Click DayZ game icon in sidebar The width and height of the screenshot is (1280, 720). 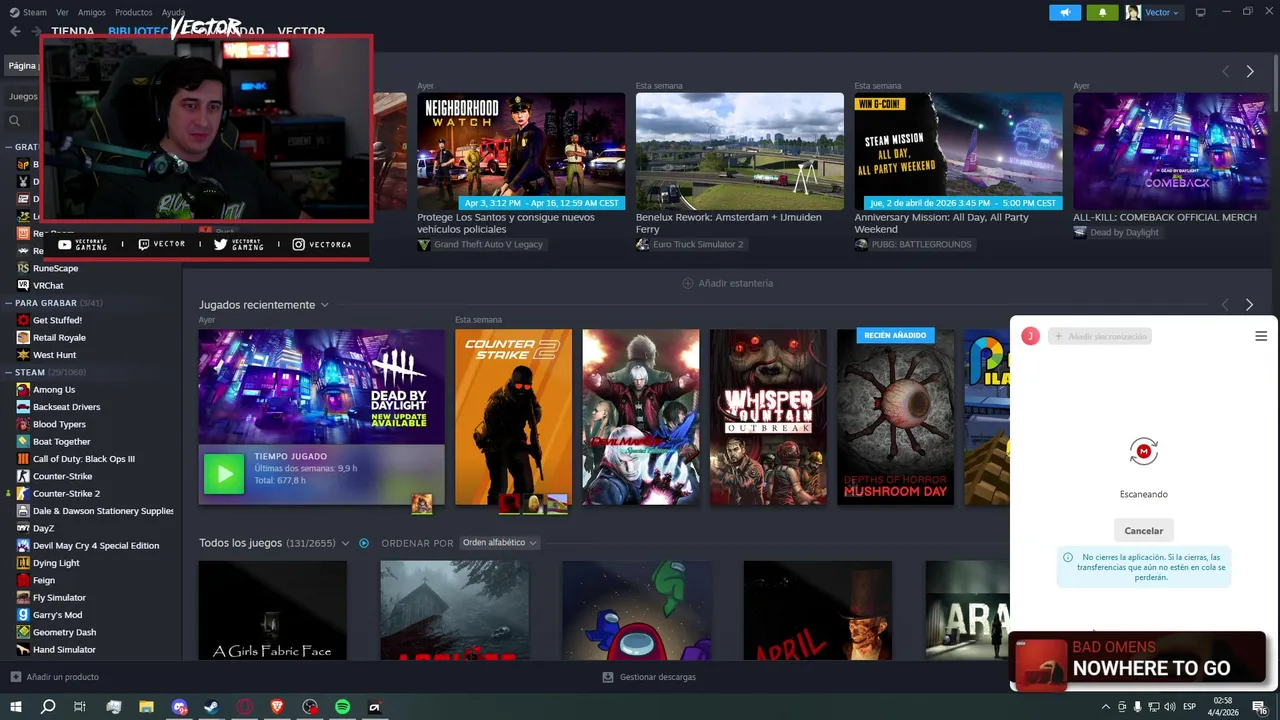23,528
